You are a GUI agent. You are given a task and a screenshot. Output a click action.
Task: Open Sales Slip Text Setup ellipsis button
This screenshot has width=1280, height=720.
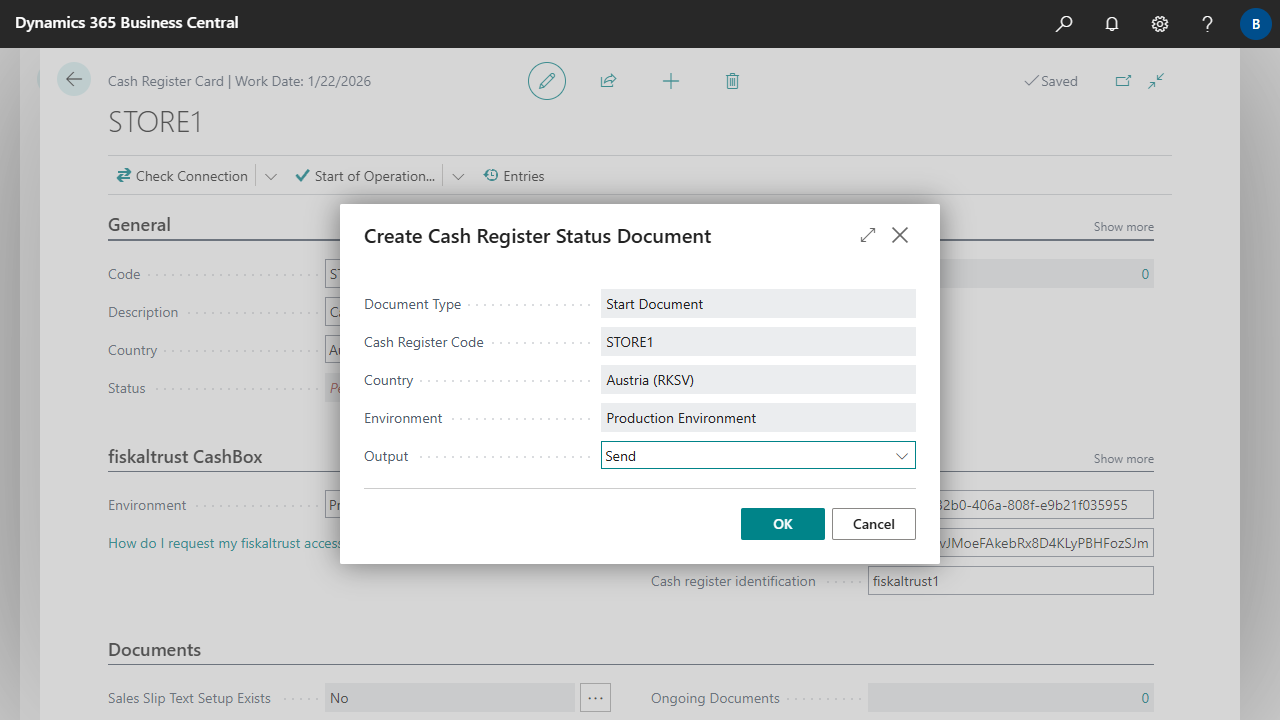point(596,698)
